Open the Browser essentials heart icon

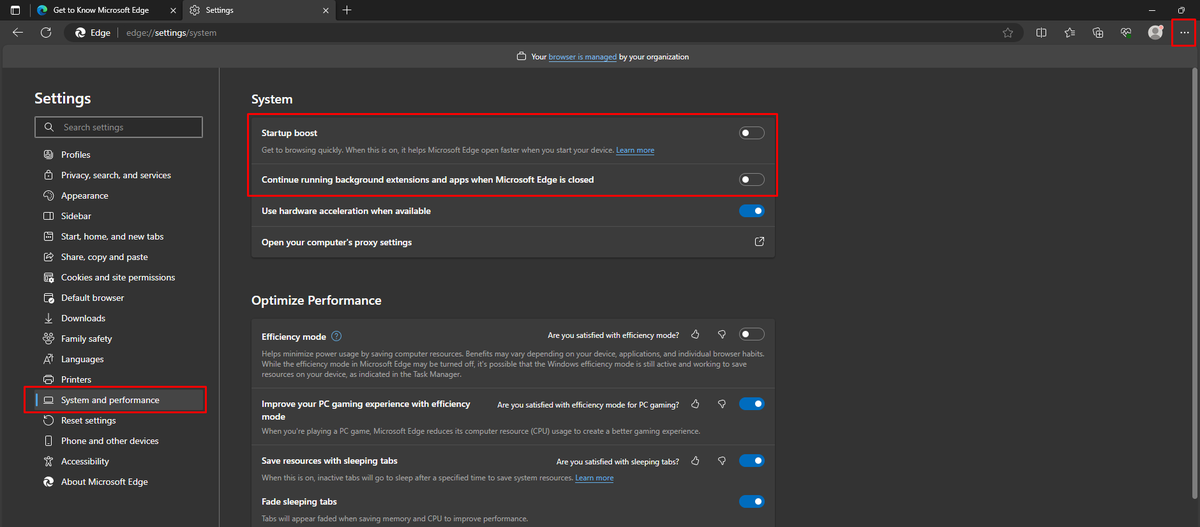(1126, 32)
